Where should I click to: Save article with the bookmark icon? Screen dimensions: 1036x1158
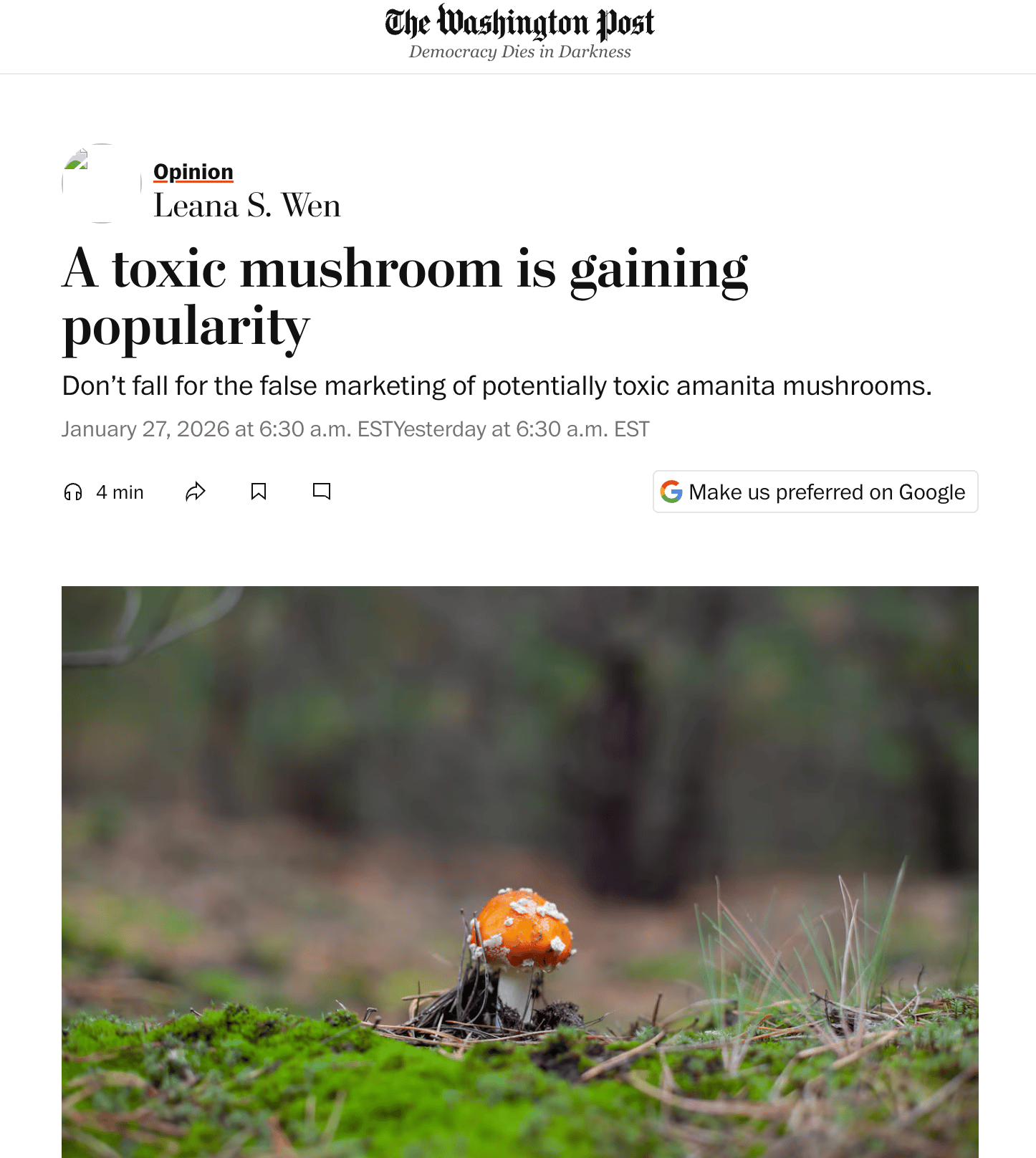pyautogui.click(x=259, y=492)
